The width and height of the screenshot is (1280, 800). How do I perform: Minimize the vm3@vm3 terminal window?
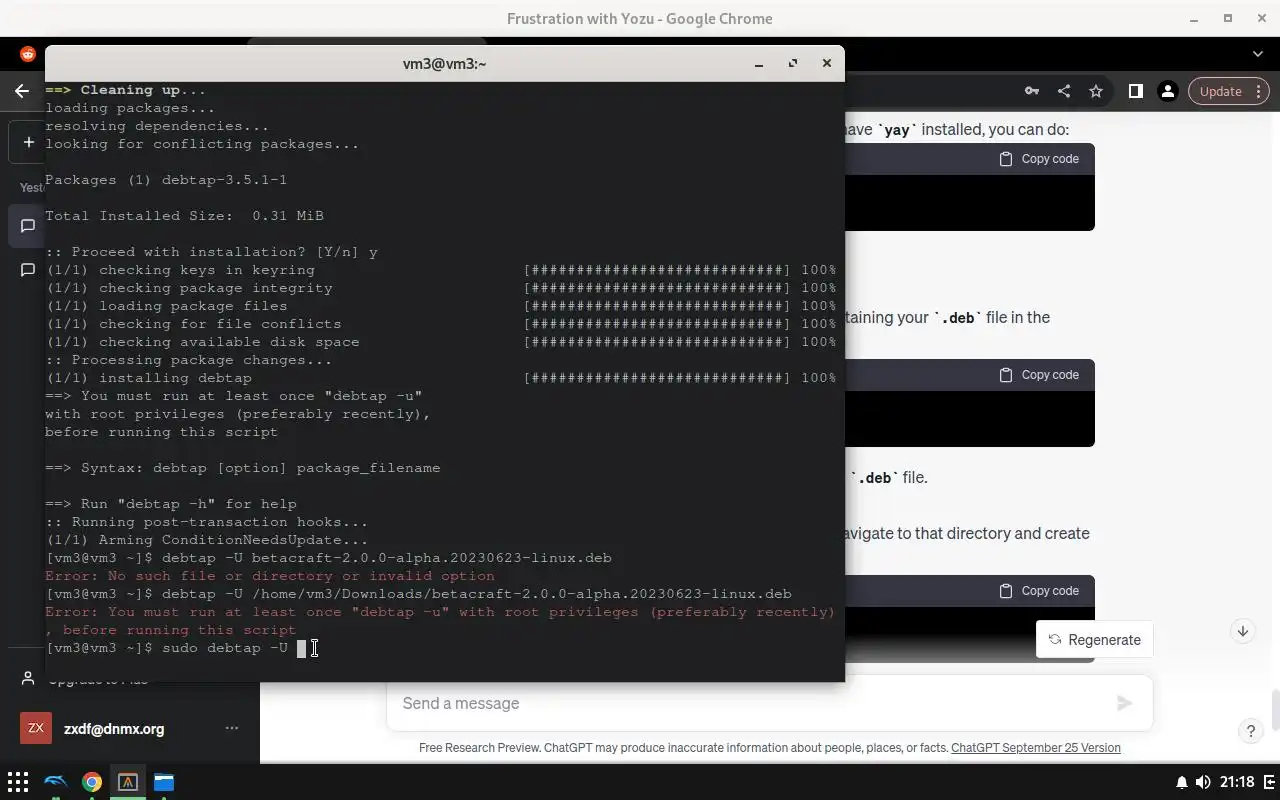(759, 63)
